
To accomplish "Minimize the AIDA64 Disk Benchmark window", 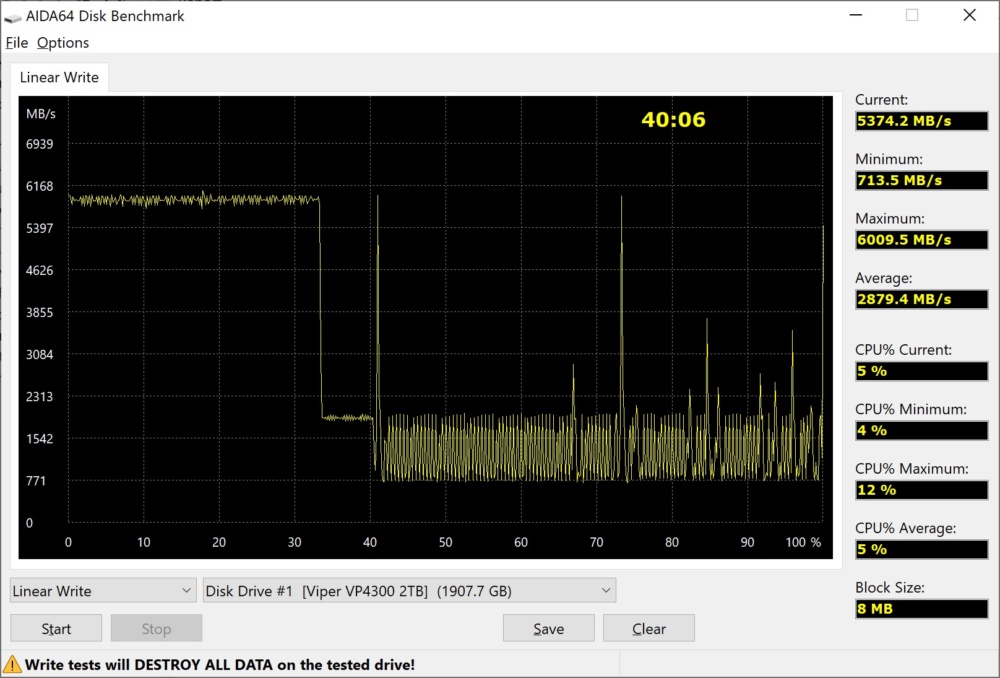I will 856,15.
